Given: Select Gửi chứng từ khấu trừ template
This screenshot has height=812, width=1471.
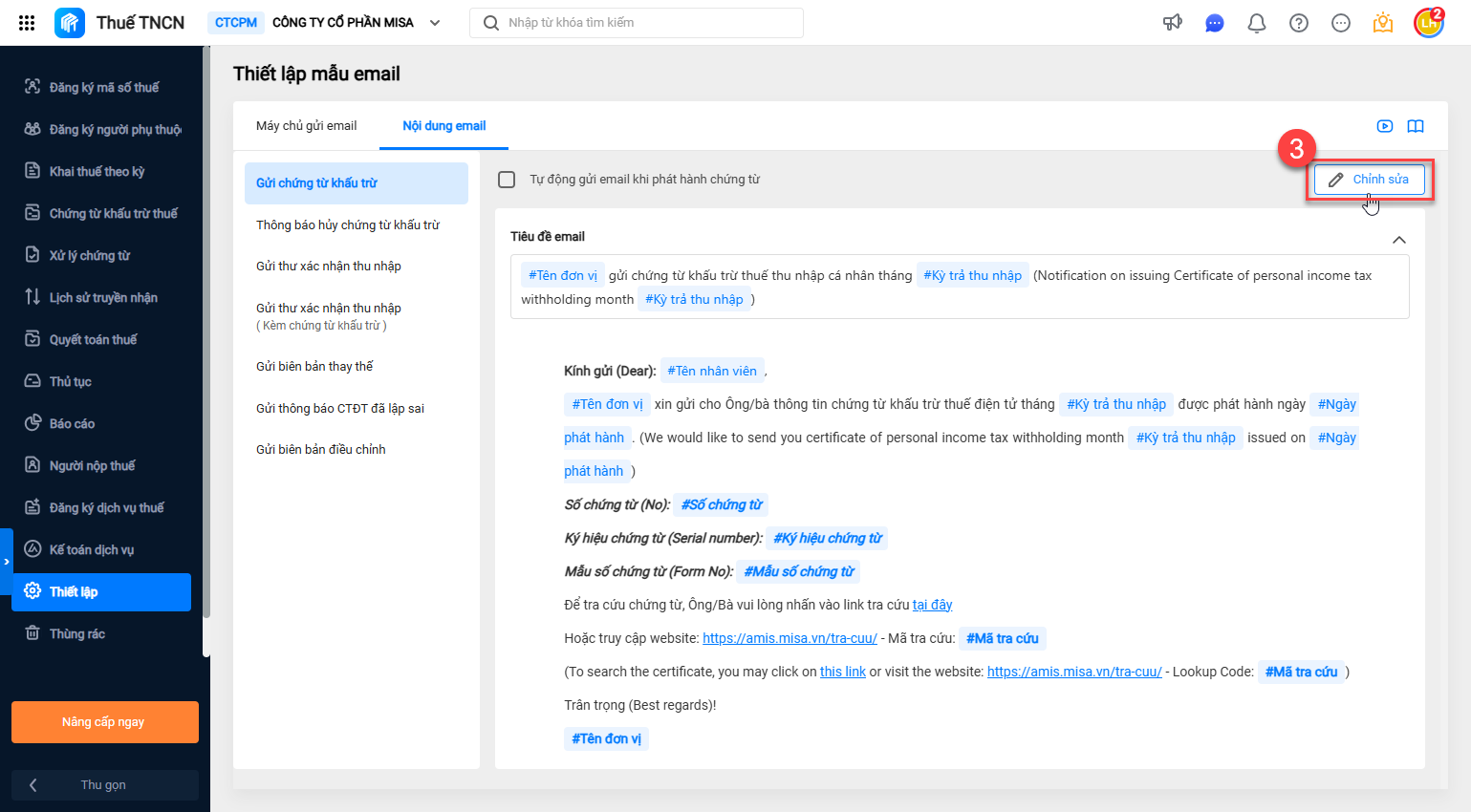Looking at the screenshot, I should click(x=357, y=183).
